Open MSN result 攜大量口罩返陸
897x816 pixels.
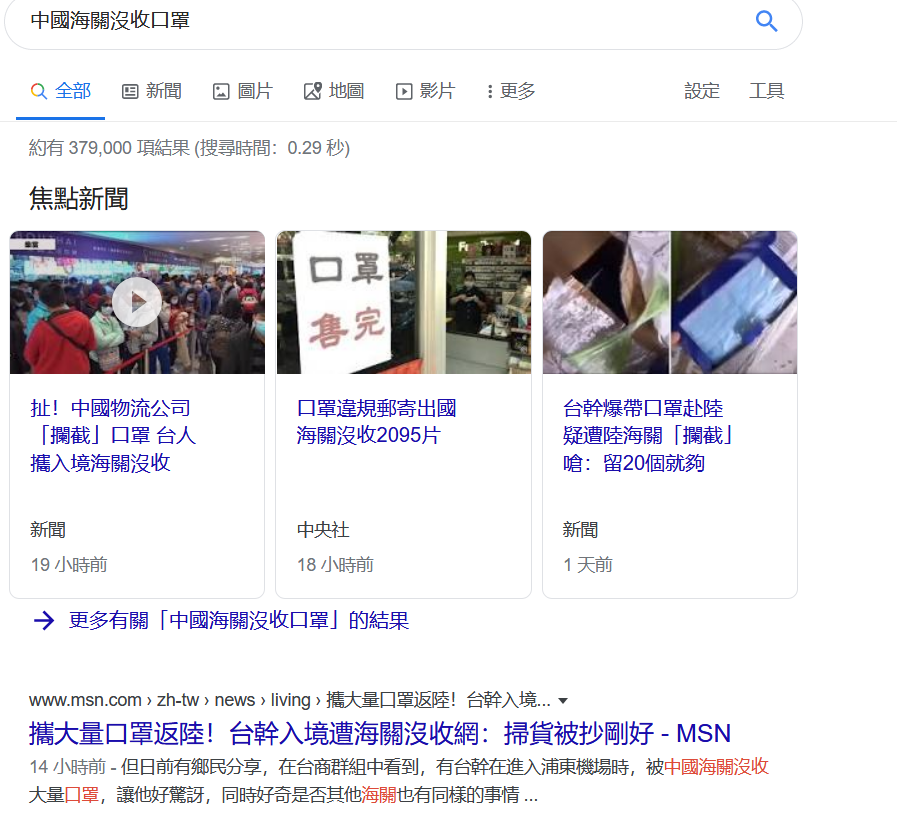[x=380, y=734]
